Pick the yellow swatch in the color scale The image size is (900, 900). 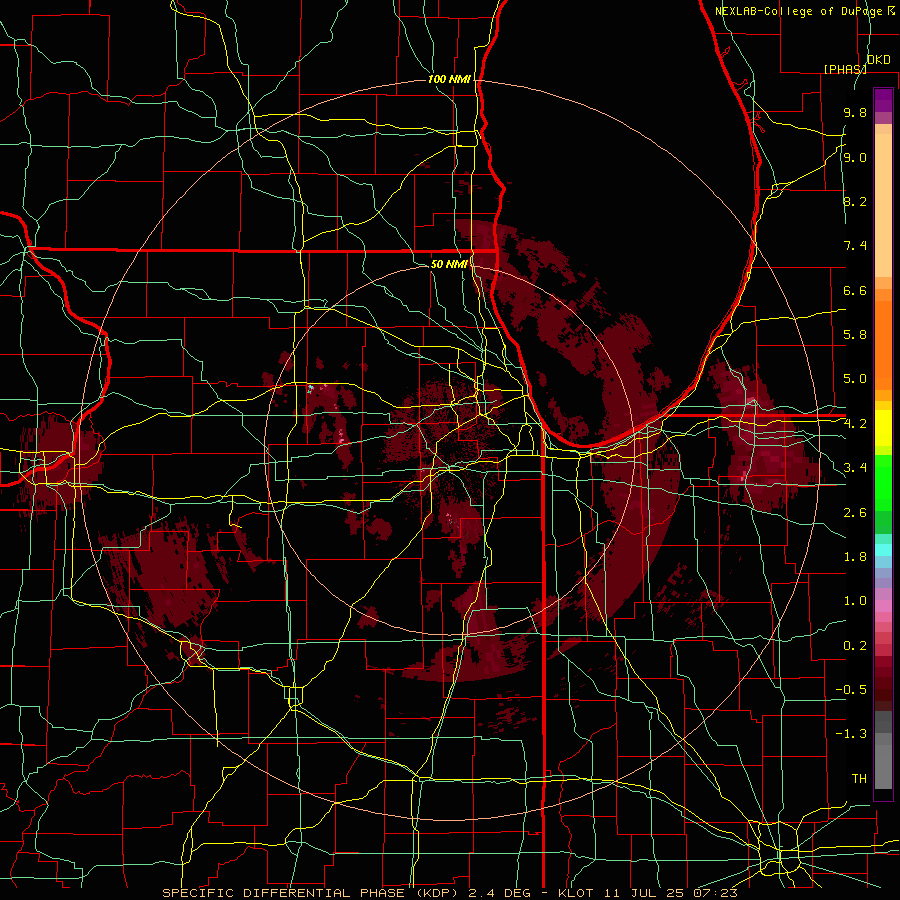coord(883,428)
